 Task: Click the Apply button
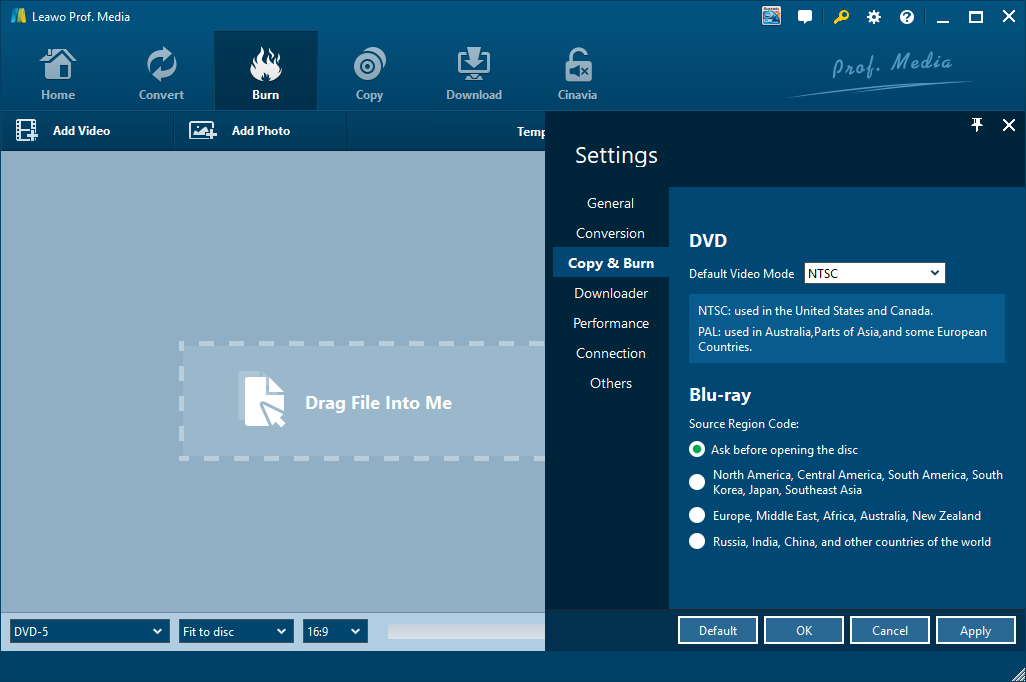[x=975, y=630]
